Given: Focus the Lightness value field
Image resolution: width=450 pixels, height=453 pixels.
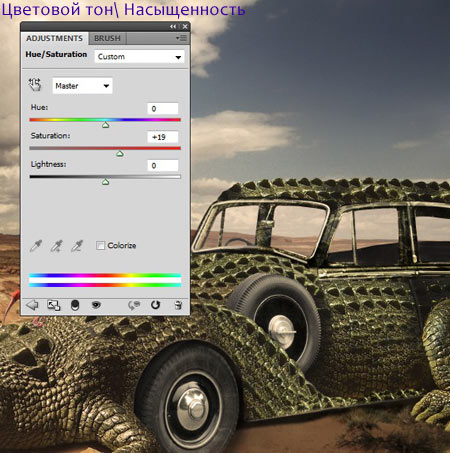Looking at the screenshot, I should pyautogui.click(x=163, y=166).
